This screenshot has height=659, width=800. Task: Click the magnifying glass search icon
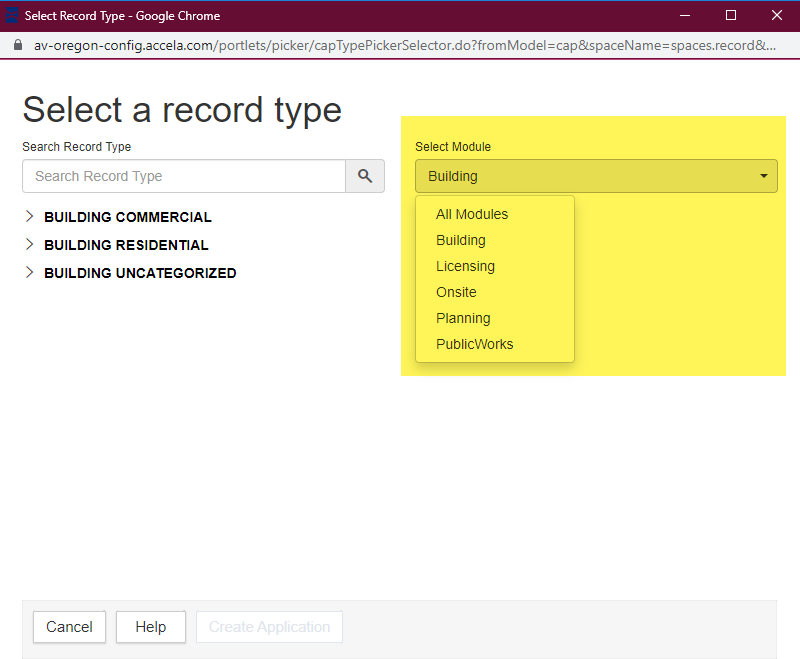pyautogui.click(x=365, y=176)
